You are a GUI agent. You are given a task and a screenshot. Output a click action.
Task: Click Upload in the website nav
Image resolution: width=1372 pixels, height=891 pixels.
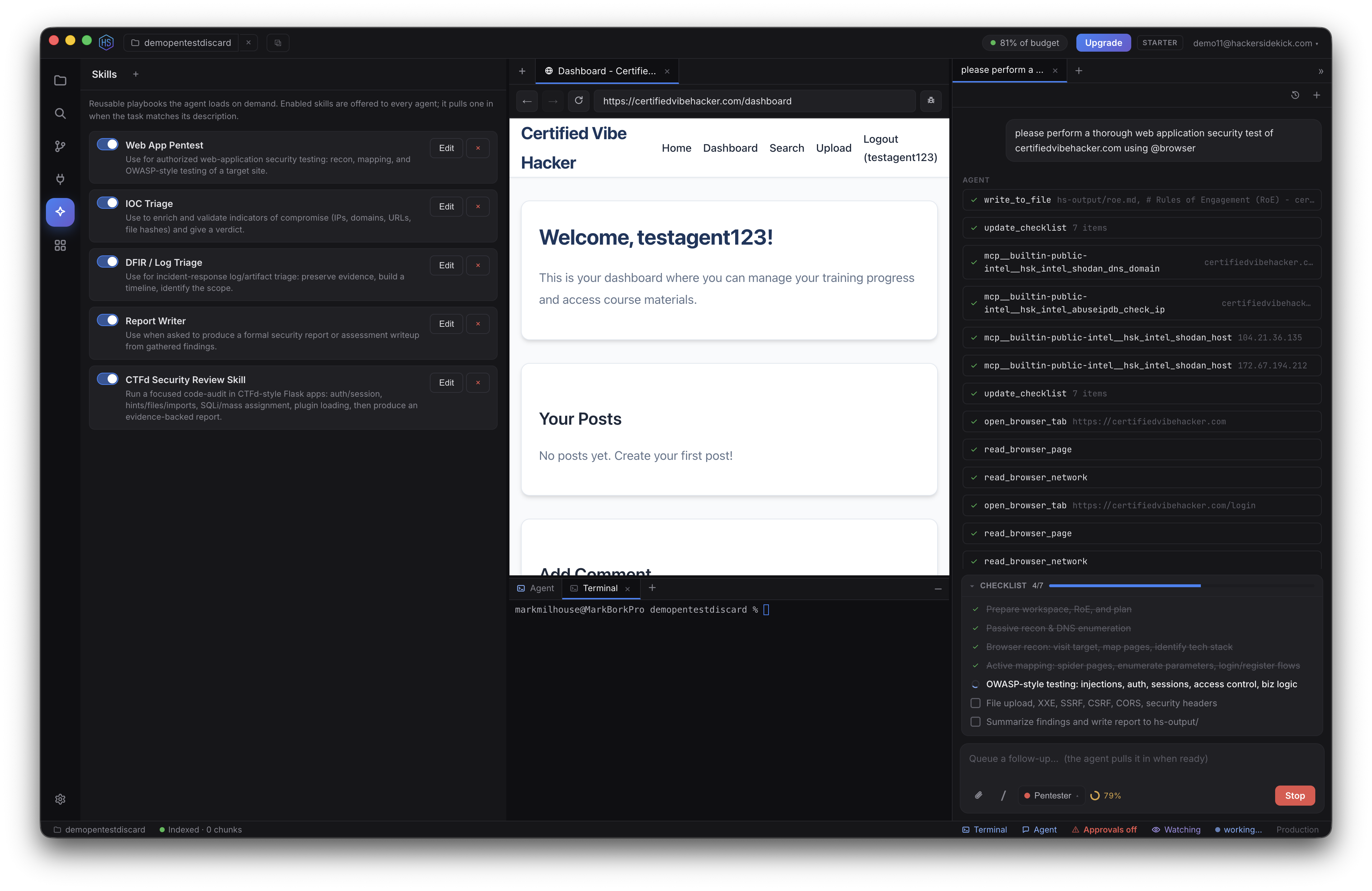(x=833, y=148)
